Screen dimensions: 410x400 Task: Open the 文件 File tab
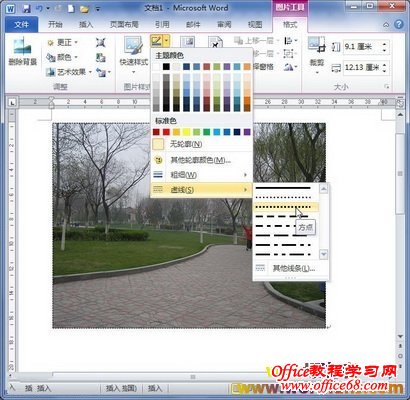[x=21, y=24]
